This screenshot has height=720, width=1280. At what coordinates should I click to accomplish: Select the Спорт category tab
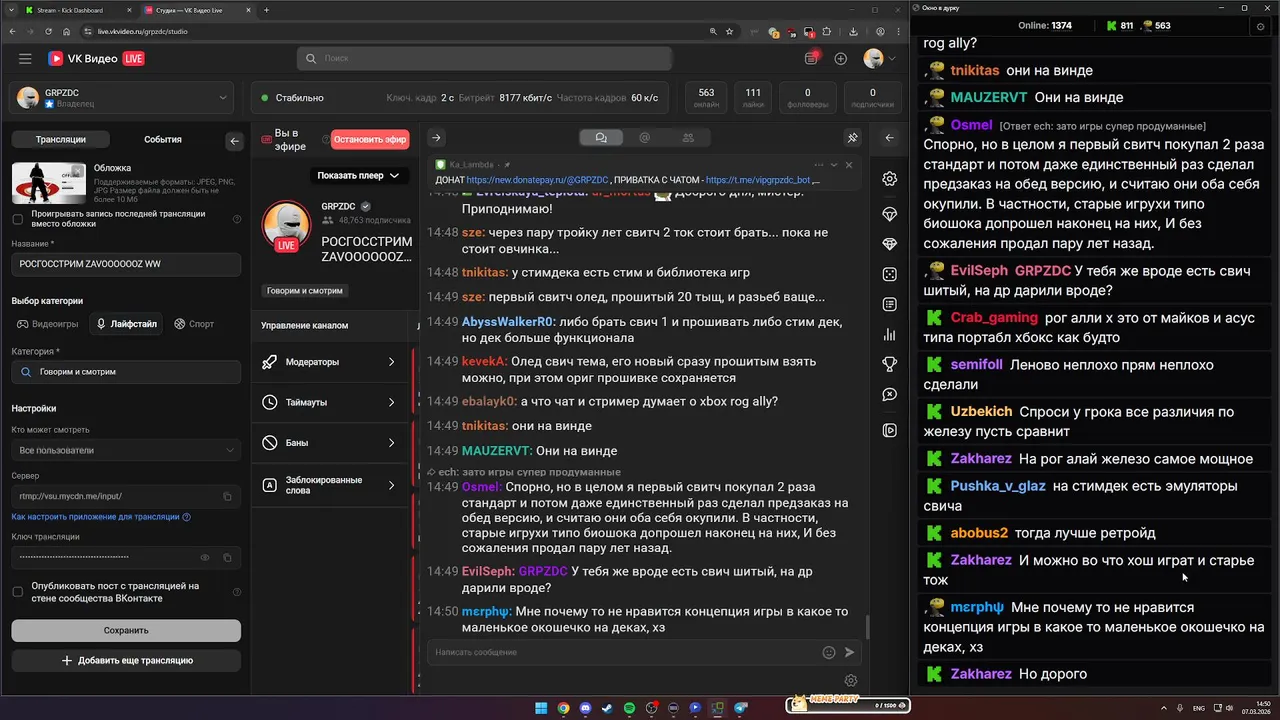coord(194,324)
